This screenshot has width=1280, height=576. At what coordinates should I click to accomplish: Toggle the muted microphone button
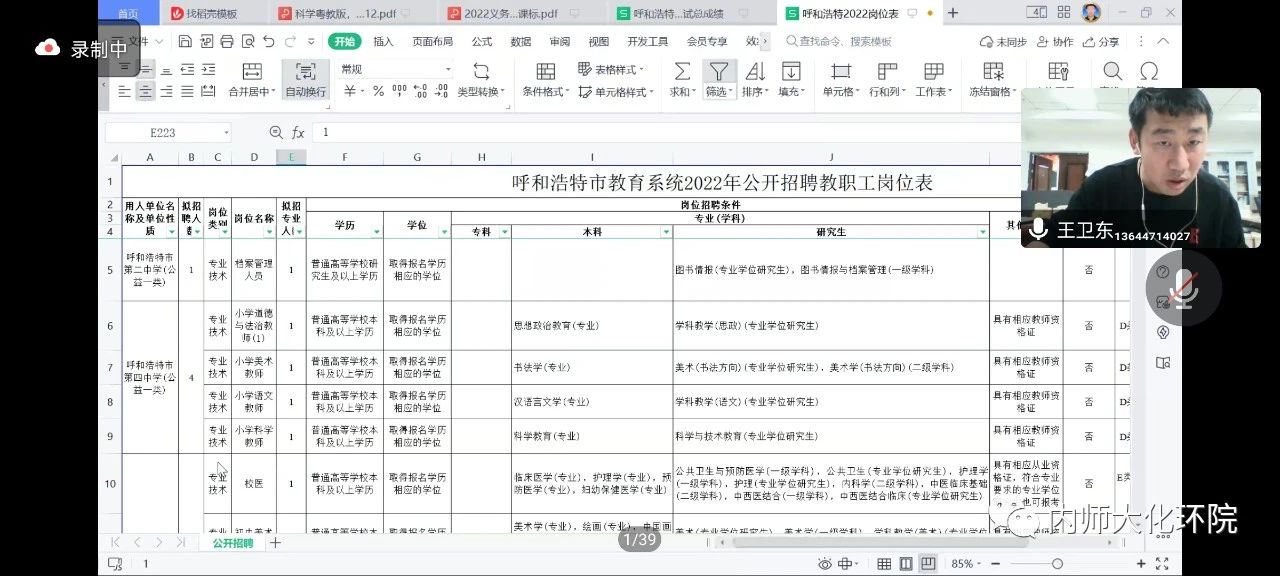pyautogui.click(x=1183, y=288)
